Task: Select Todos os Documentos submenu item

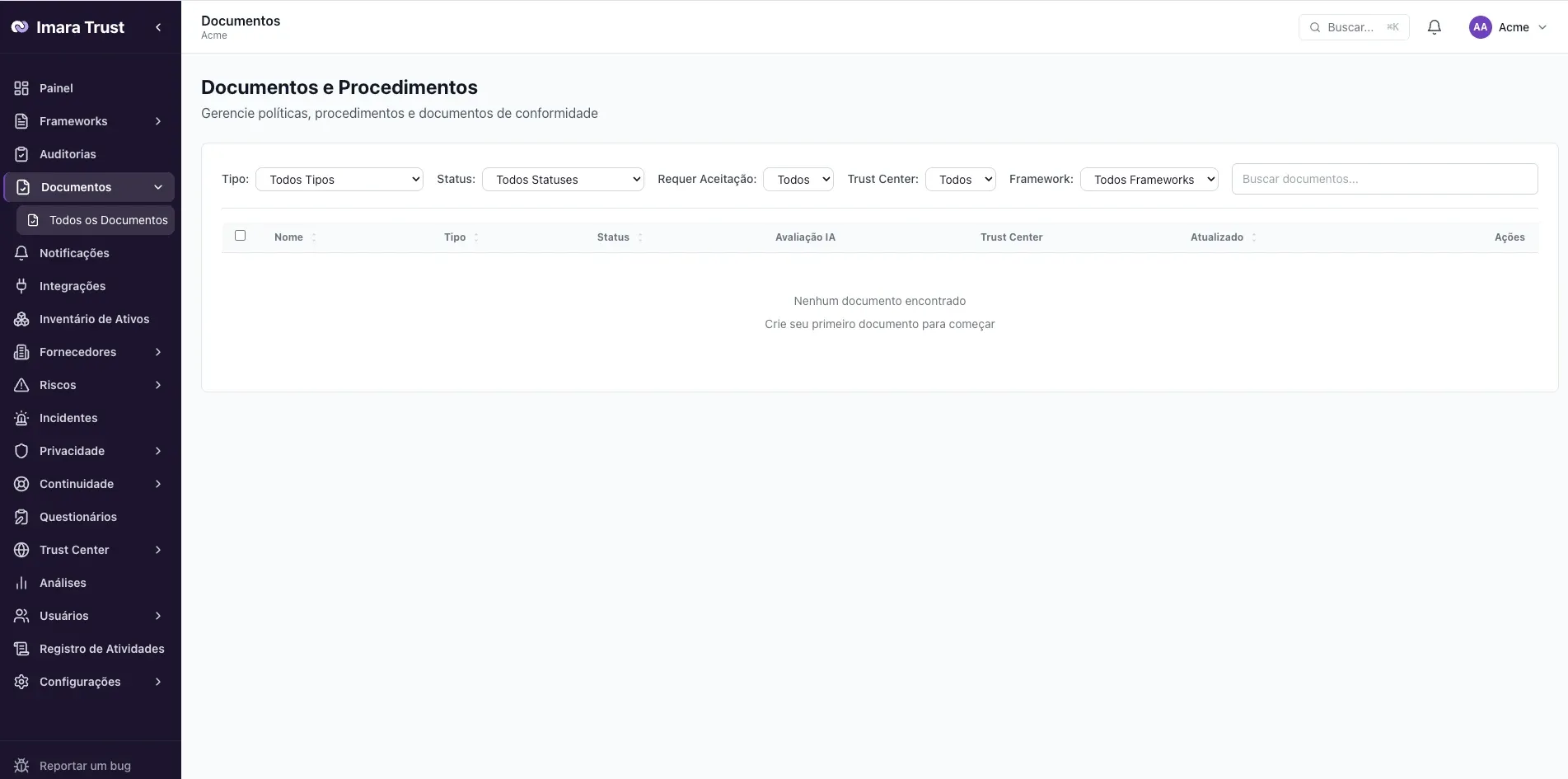Action: [96, 220]
